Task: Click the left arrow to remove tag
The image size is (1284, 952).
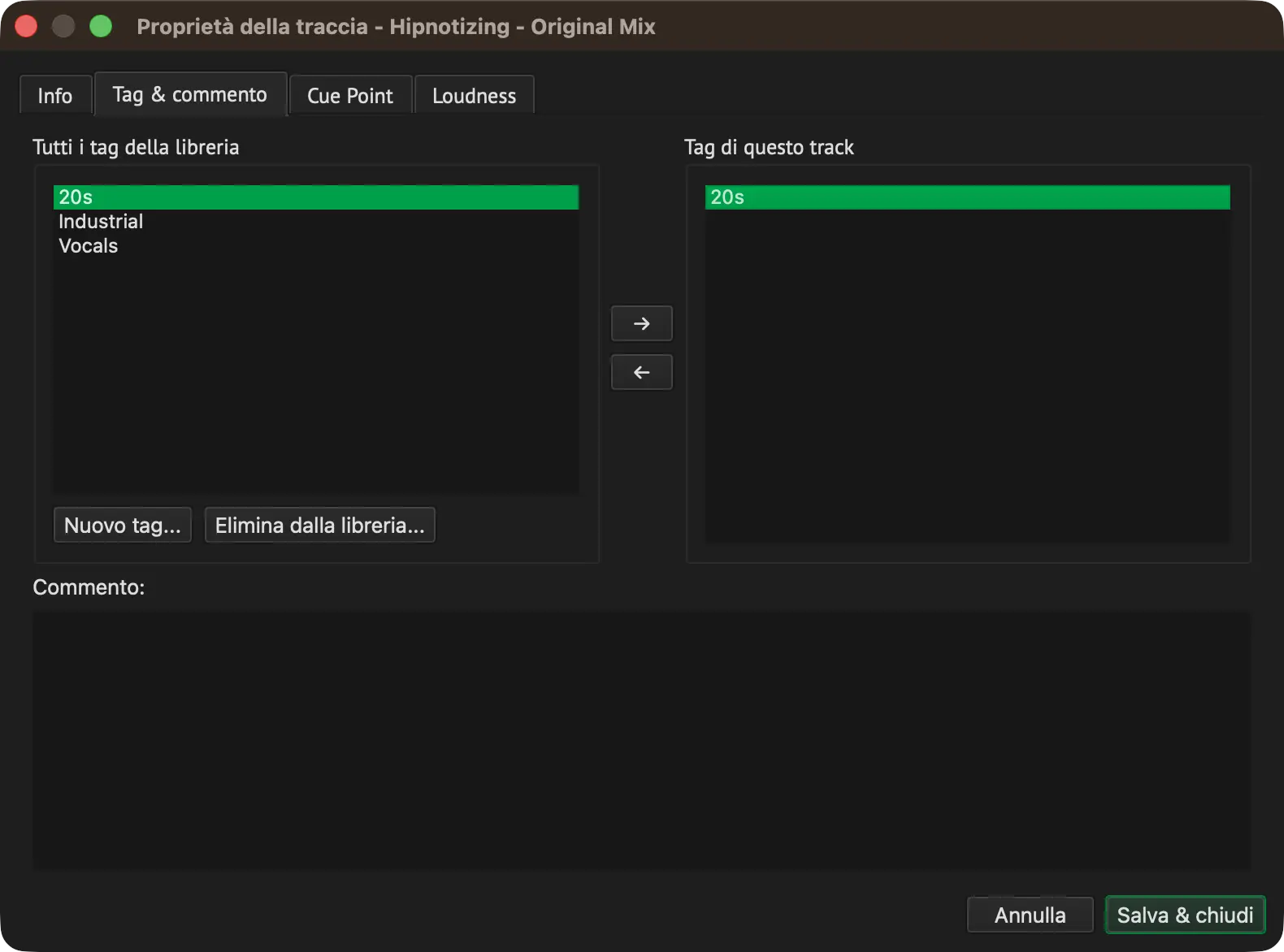Action: coord(641,372)
